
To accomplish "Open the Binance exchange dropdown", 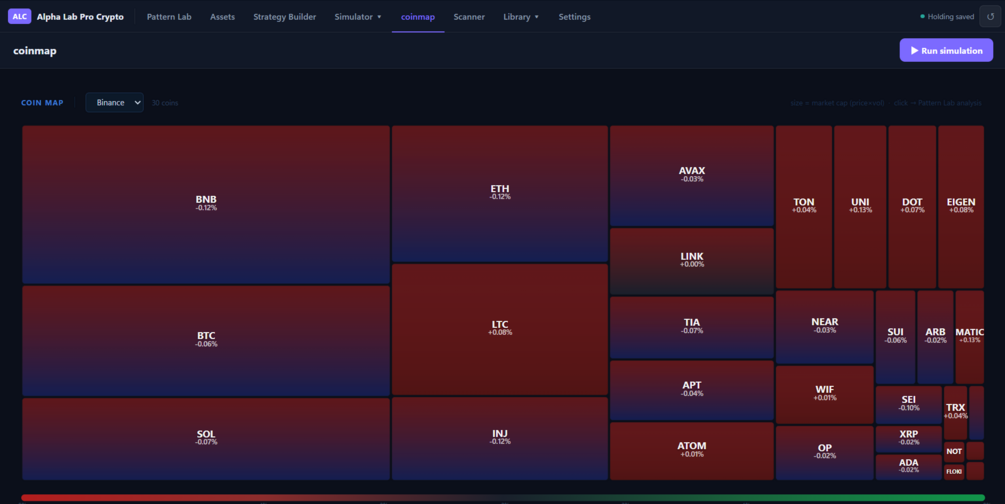I will coord(115,103).
